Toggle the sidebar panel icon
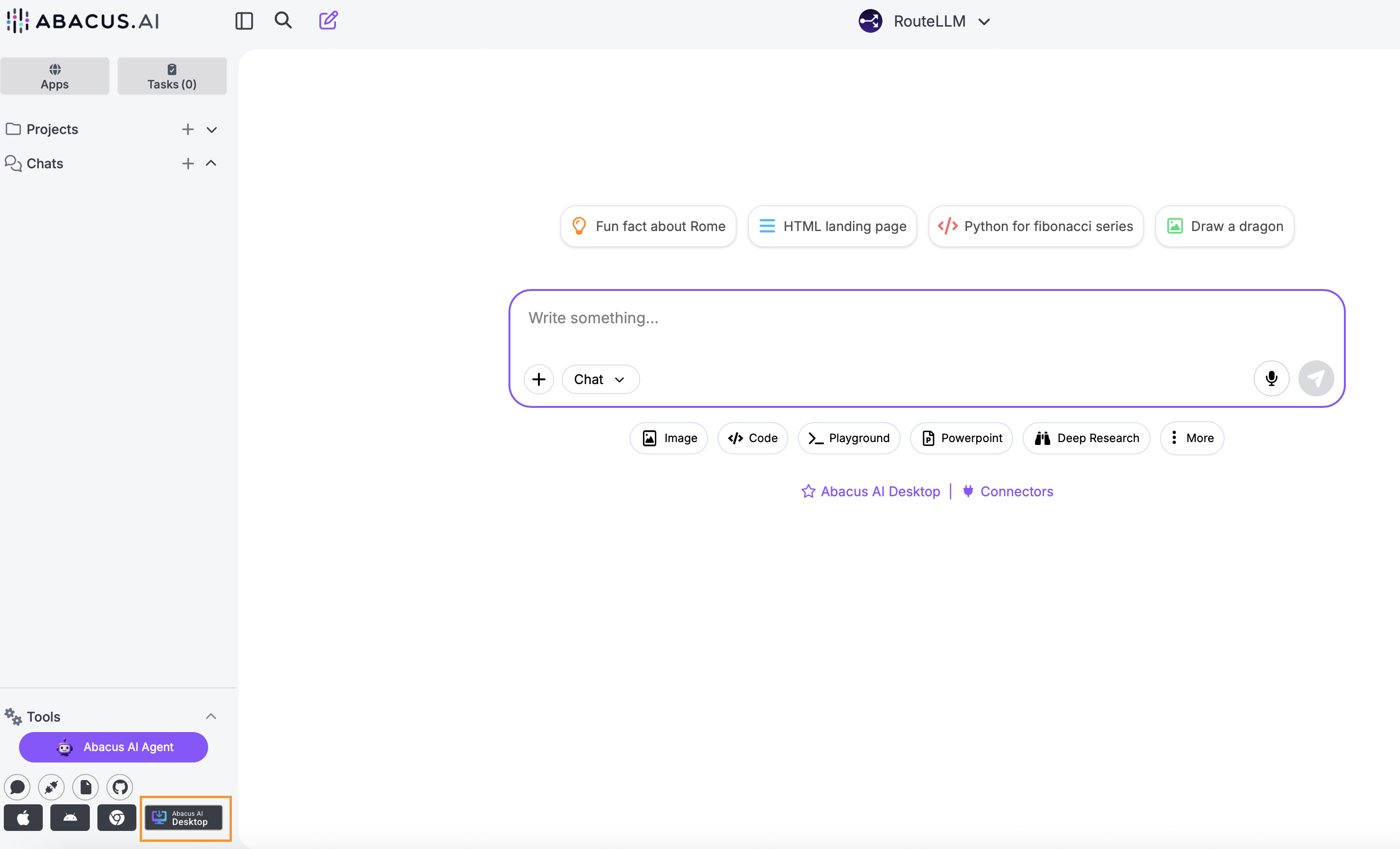Screen dimensions: 1400x849 (x=244, y=21)
